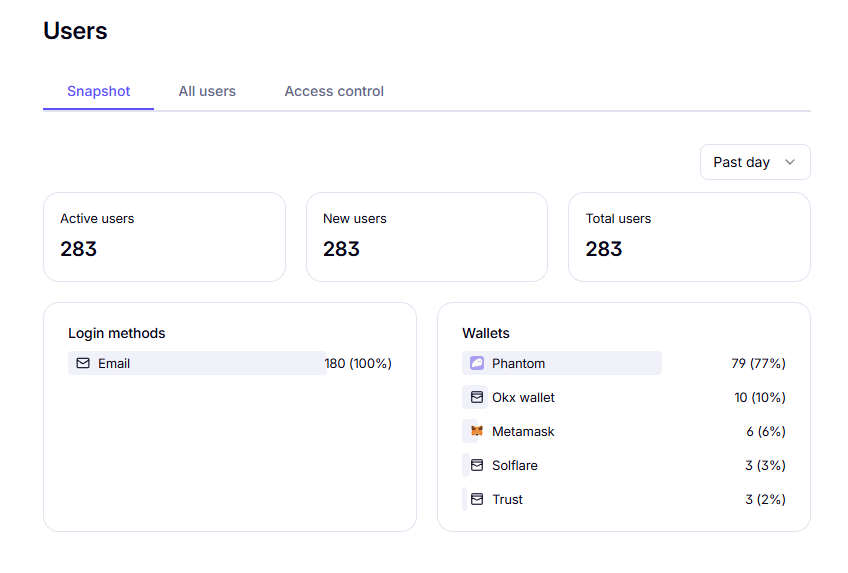Click the Phantom wallet row label
Image resolution: width=848 pixels, height=573 pixels.
click(x=518, y=363)
